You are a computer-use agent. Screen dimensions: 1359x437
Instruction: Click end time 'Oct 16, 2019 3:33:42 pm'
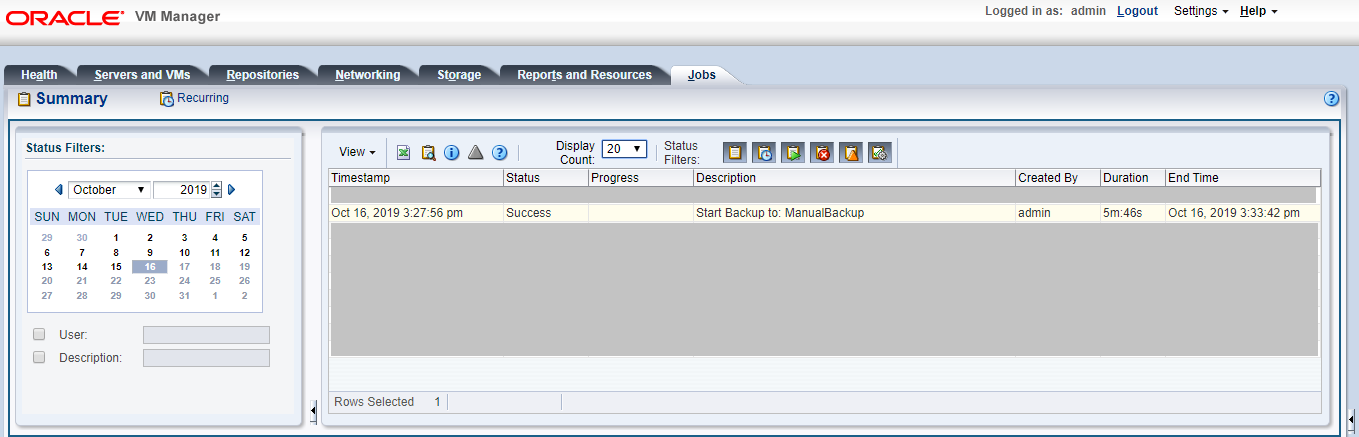pyautogui.click(x=1234, y=213)
